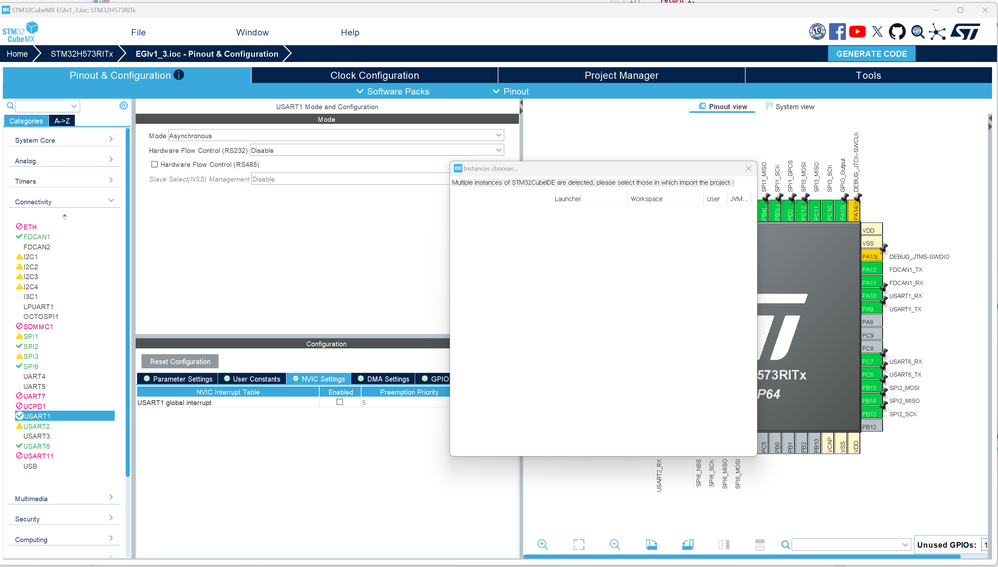
Task: Click the PA9 USART1_TX pin
Action: point(871,309)
